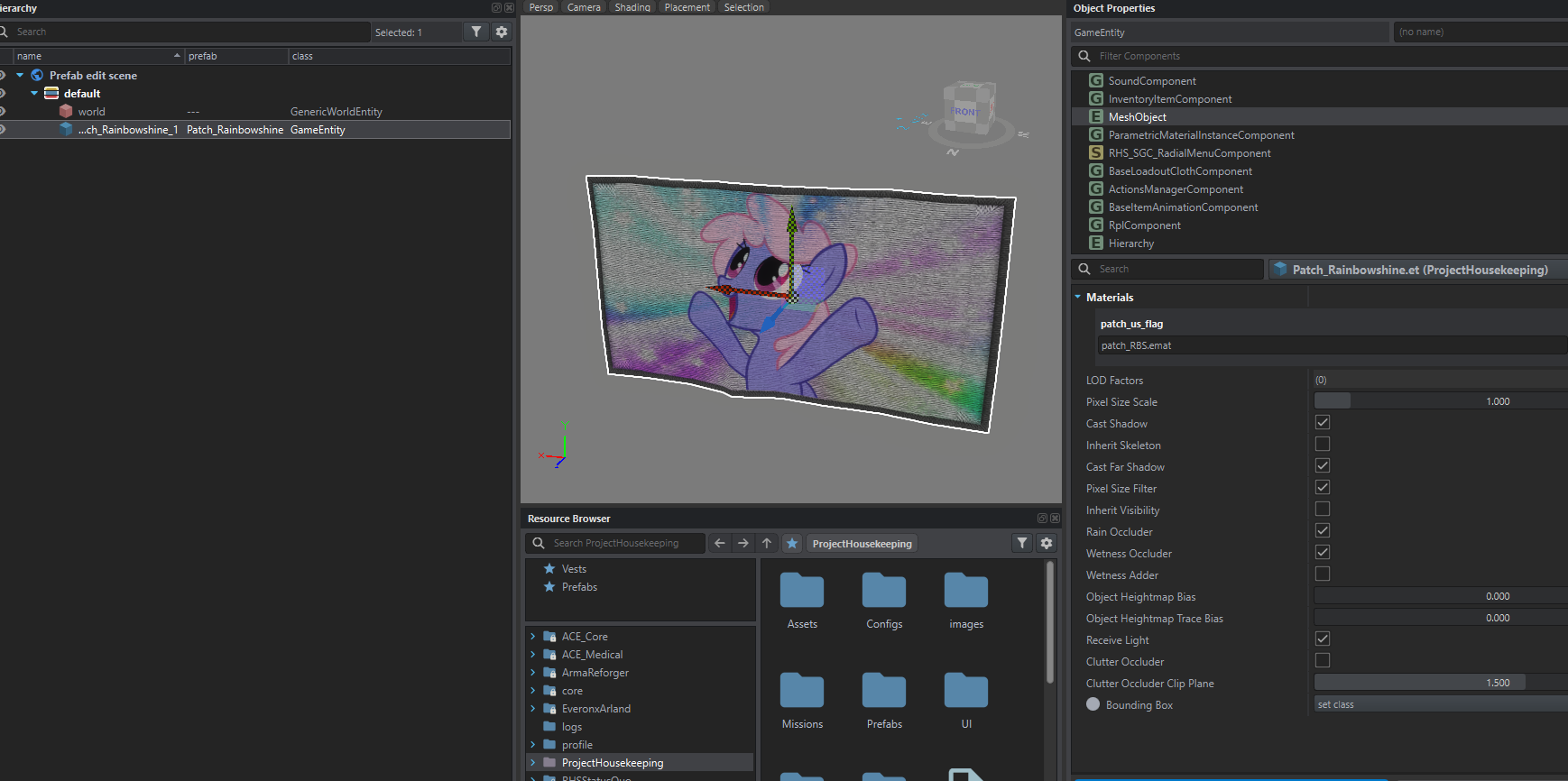Open the images folder
Image resolution: width=1568 pixels, height=781 pixels.
[x=966, y=601]
